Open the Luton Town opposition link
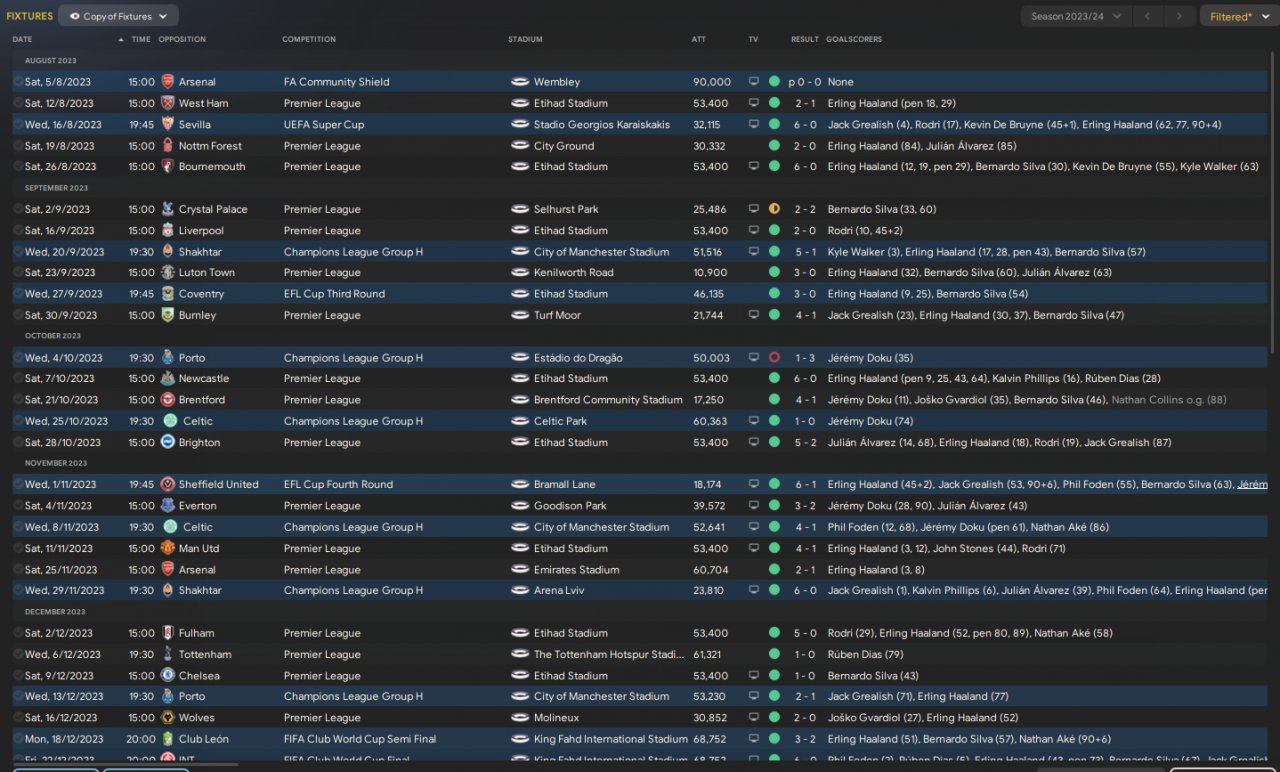This screenshot has width=1280, height=772. pos(207,273)
